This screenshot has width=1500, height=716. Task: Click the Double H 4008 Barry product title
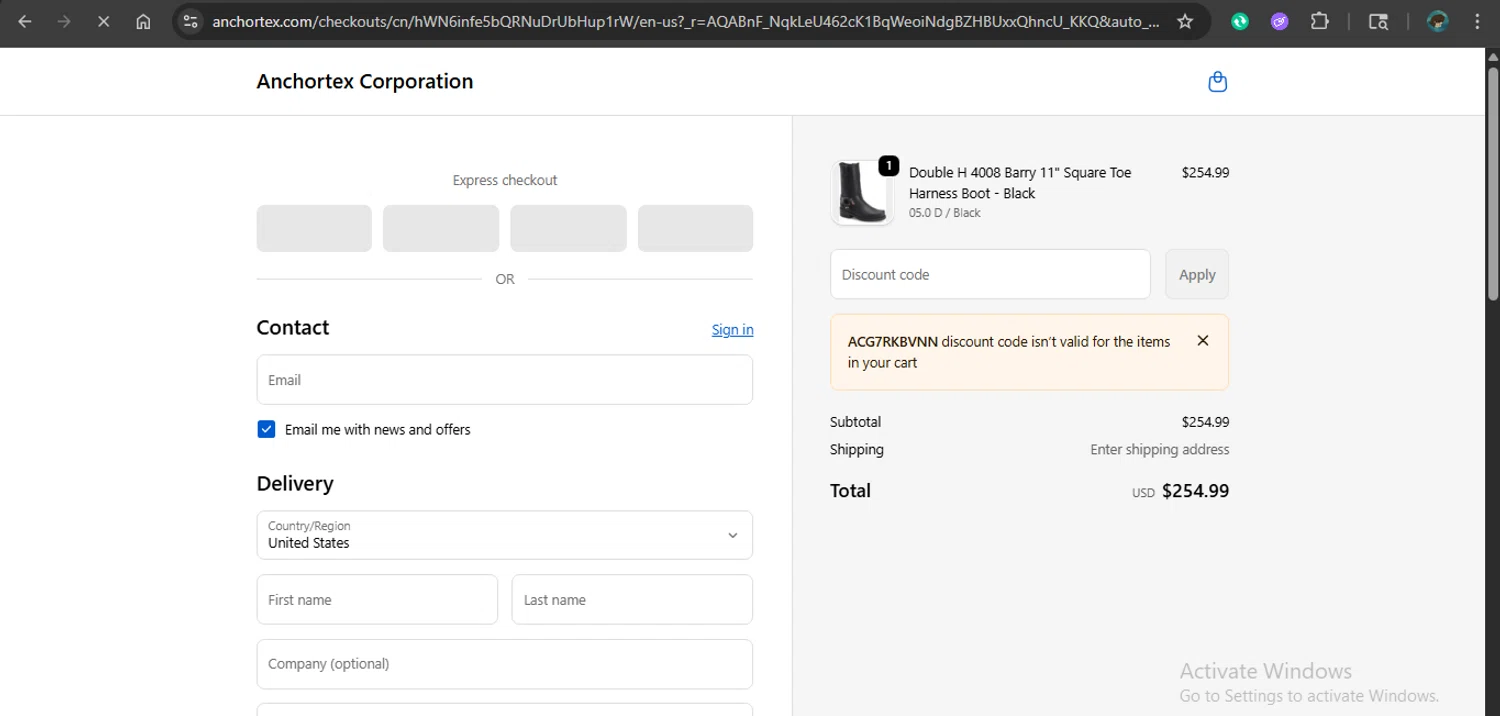click(1020, 183)
